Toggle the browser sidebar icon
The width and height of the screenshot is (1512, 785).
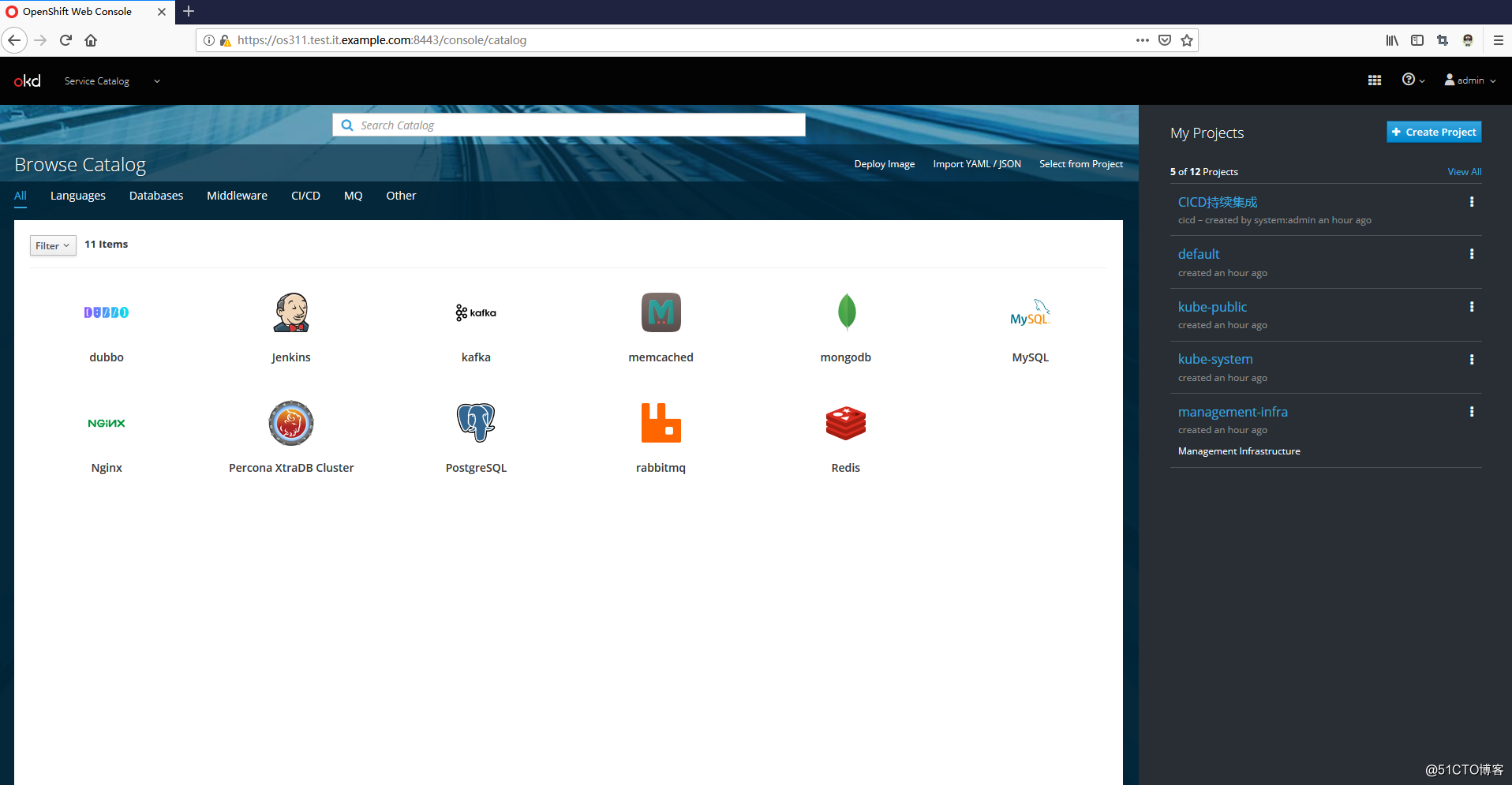[x=1417, y=40]
